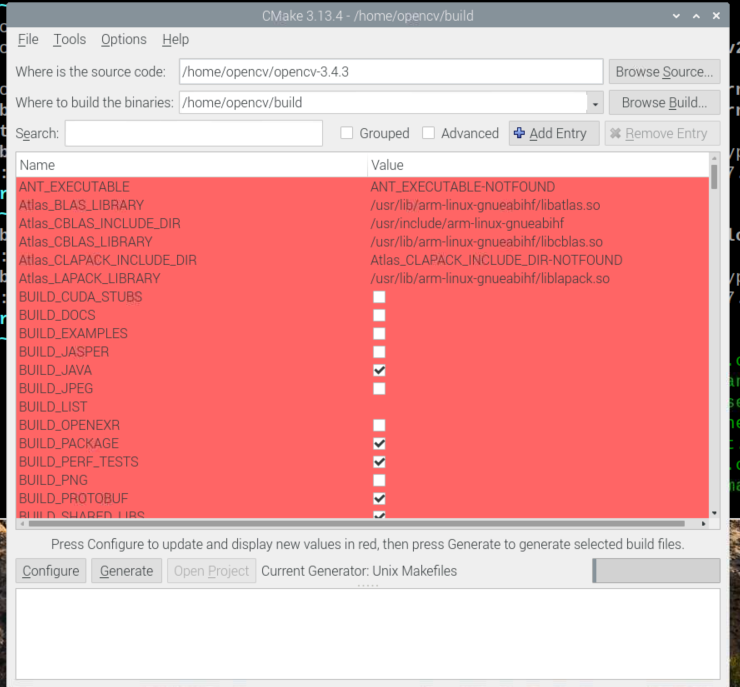This screenshot has width=740, height=687.
Task: Click the progress bar beside the generator label
Action: point(656,571)
